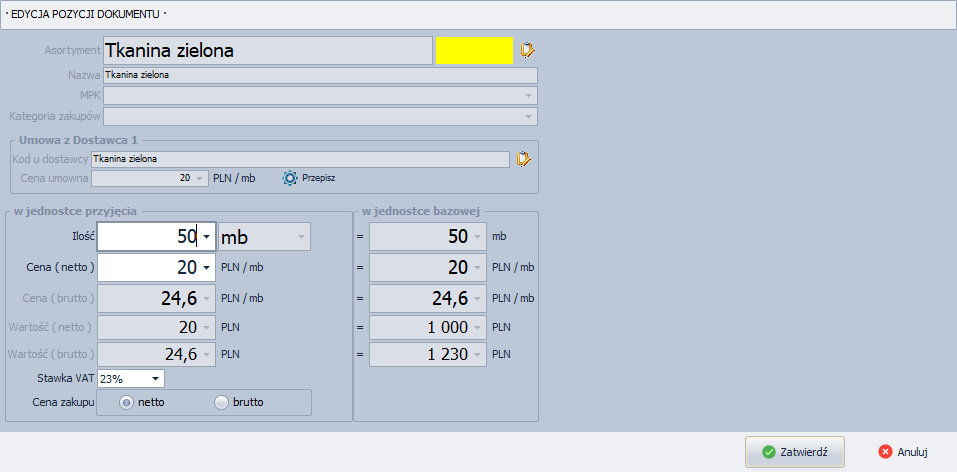Click the edit icon beside Kod u dostawcy
Viewport: 957px width, 472px height.
tap(523, 158)
